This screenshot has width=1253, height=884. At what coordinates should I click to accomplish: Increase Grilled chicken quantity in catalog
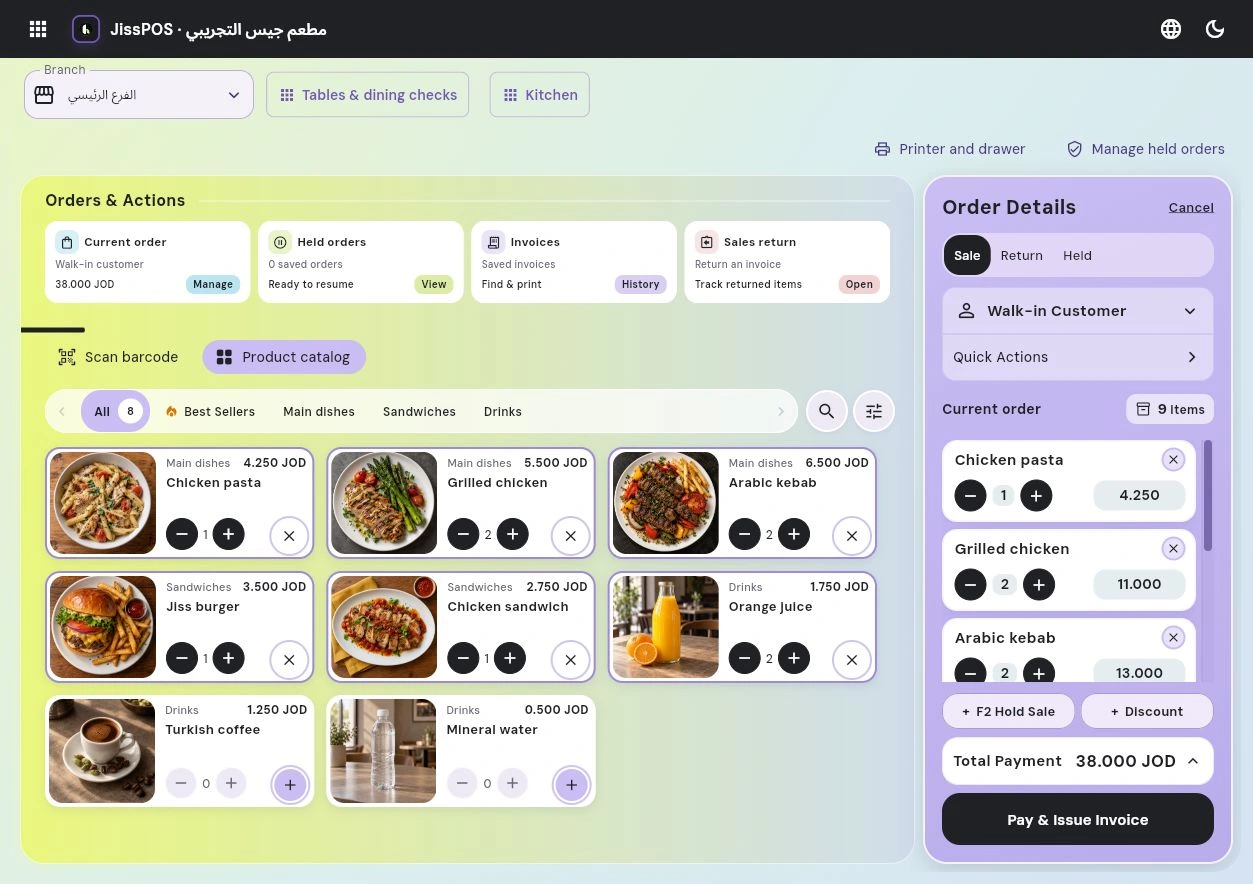tap(512, 534)
